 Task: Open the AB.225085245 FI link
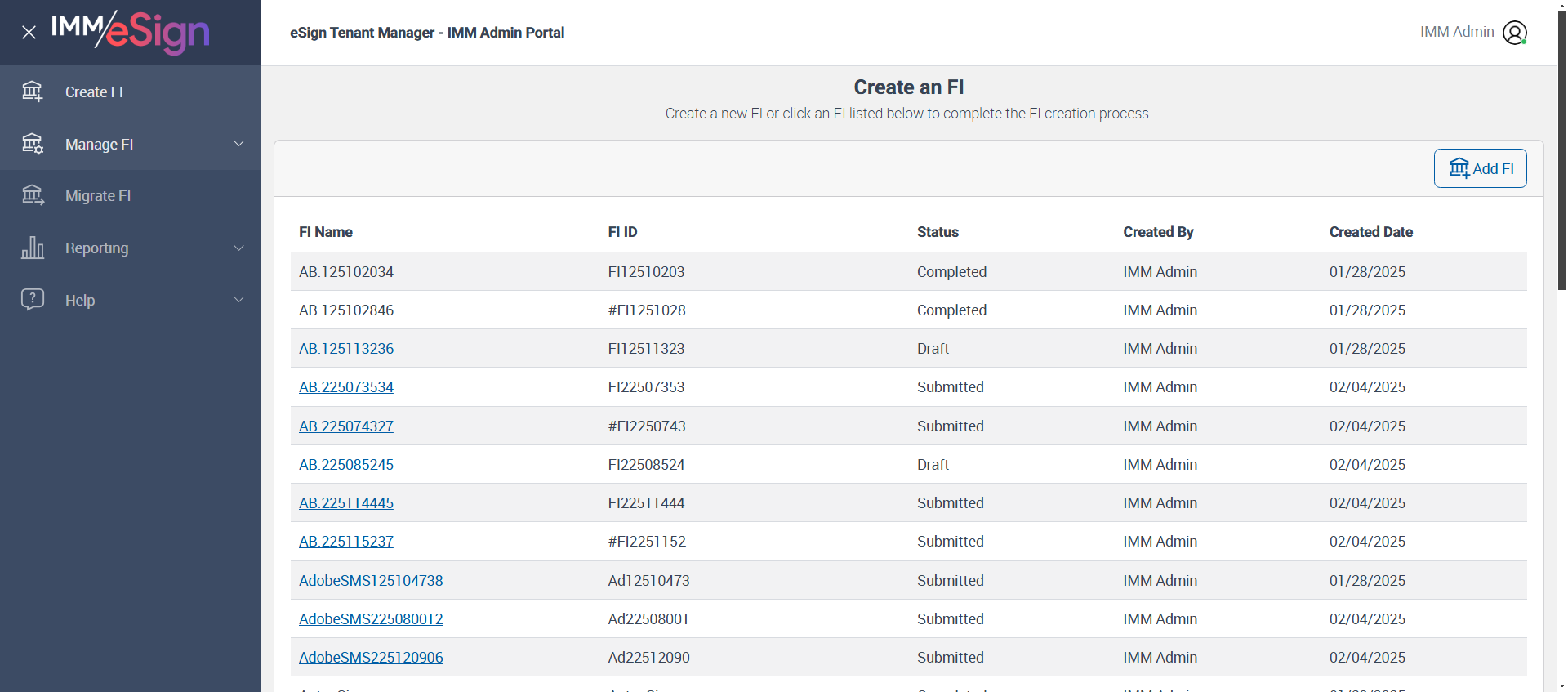pos(346,465)
